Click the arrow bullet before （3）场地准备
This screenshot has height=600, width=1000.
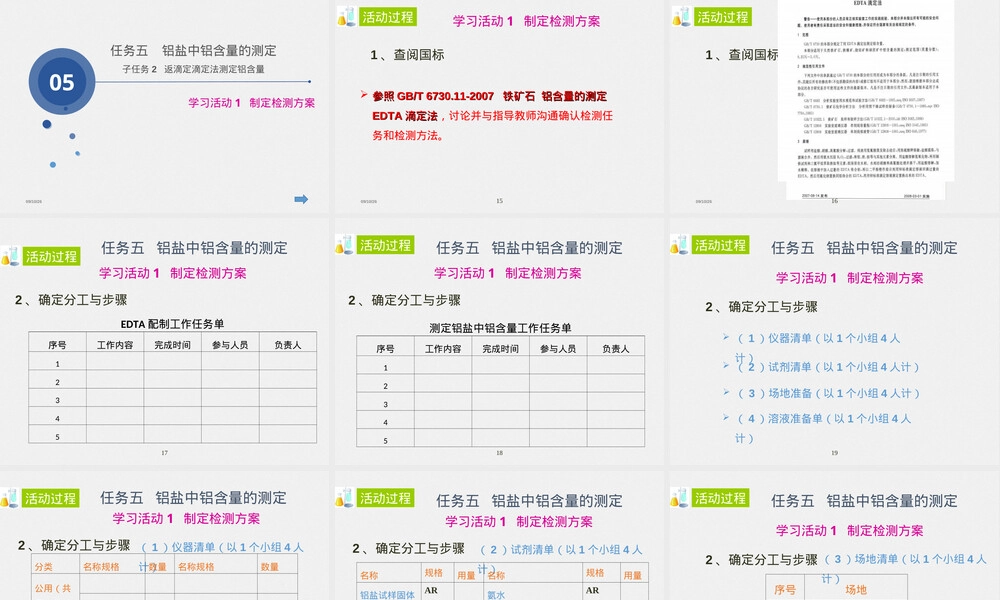point(726,392)
